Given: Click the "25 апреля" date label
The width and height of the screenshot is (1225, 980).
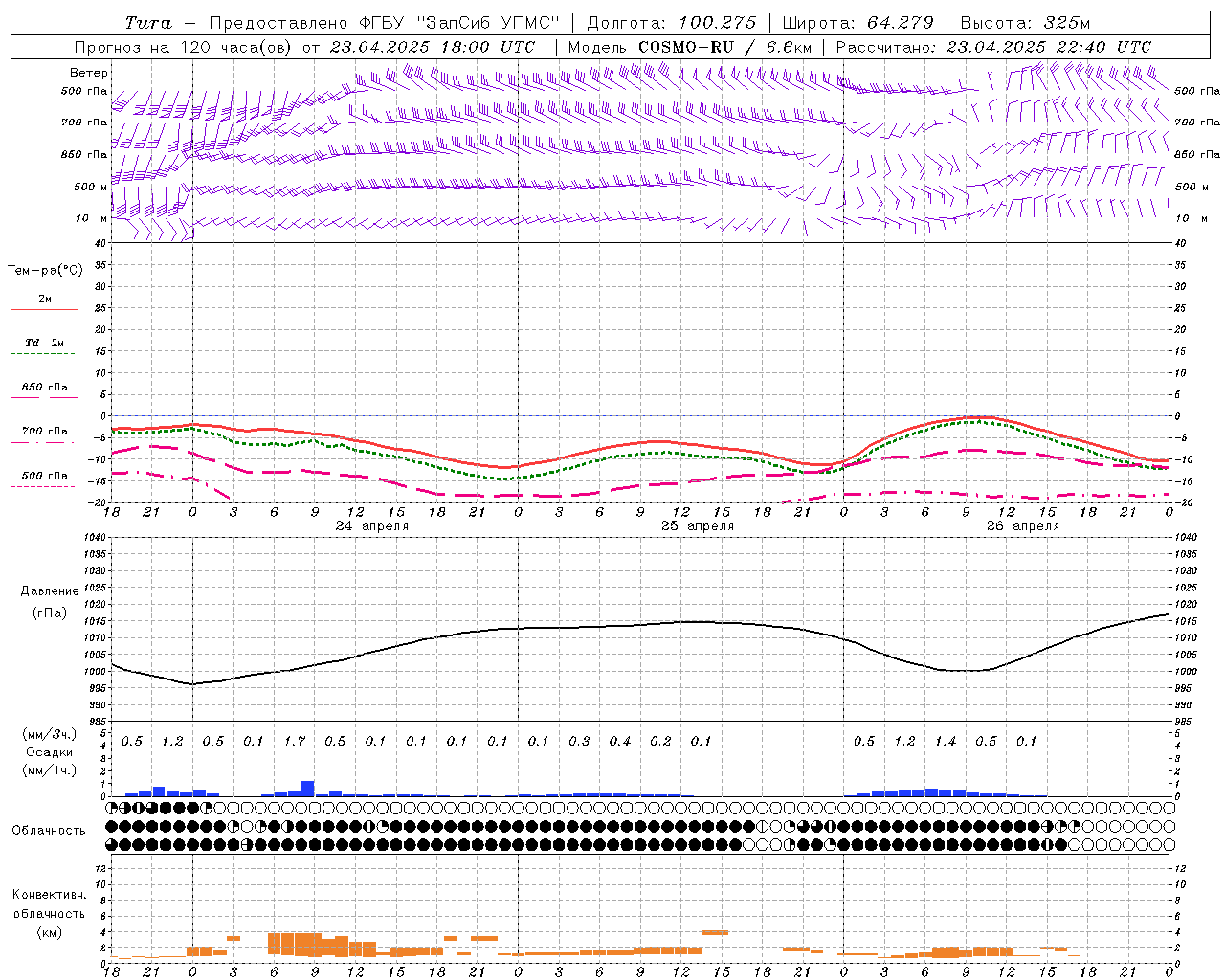Looking at the screenshot, I should [698, 526].
